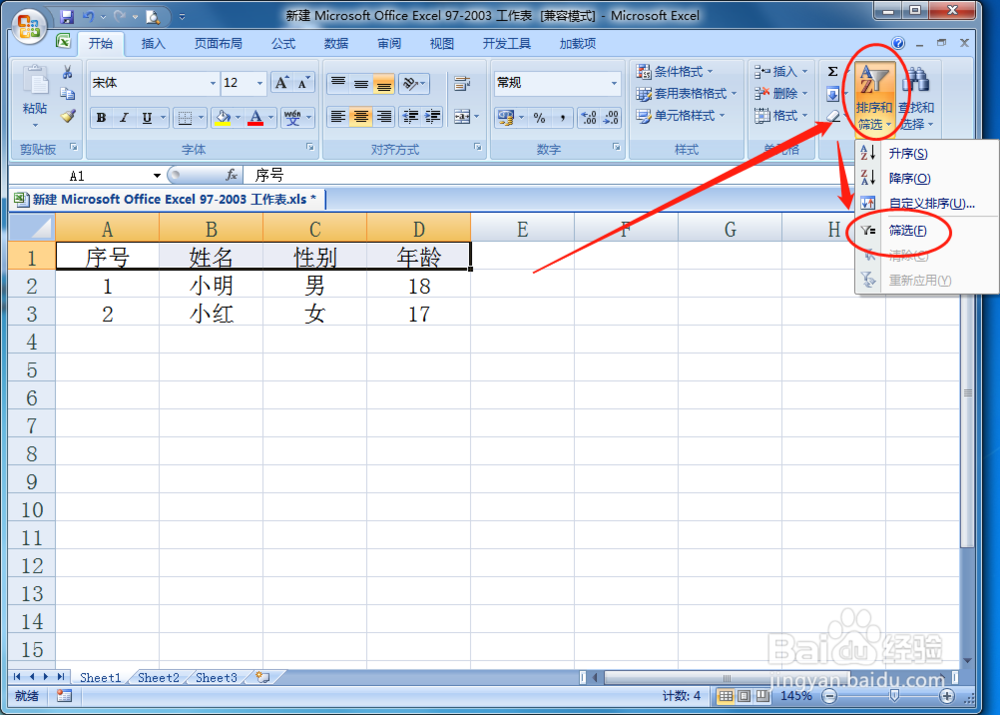Apply the red font color
Image resolution: width=1000 pixels, height=715 pixels.
tap(256, 117)
